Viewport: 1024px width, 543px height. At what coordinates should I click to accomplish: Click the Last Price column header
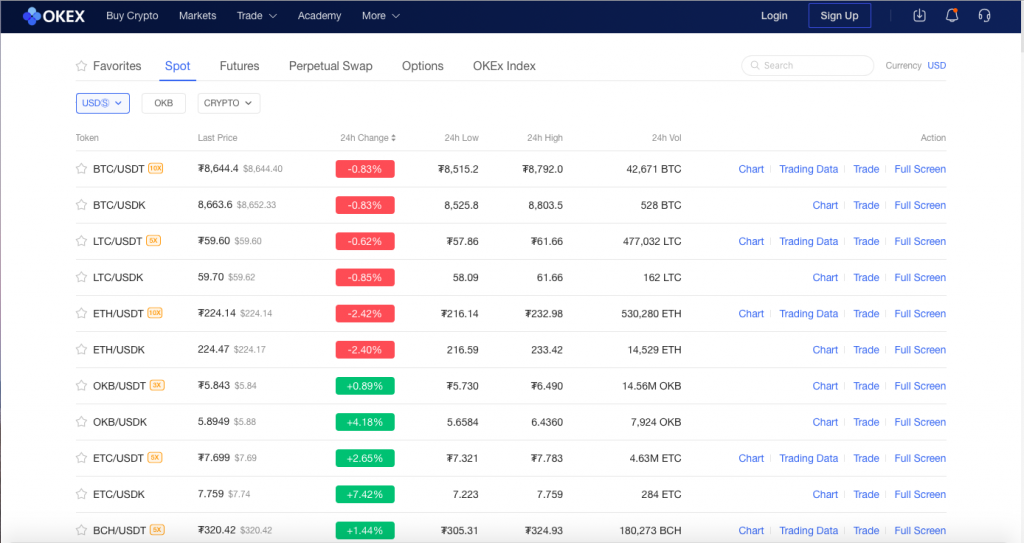(x=217, y=138)
